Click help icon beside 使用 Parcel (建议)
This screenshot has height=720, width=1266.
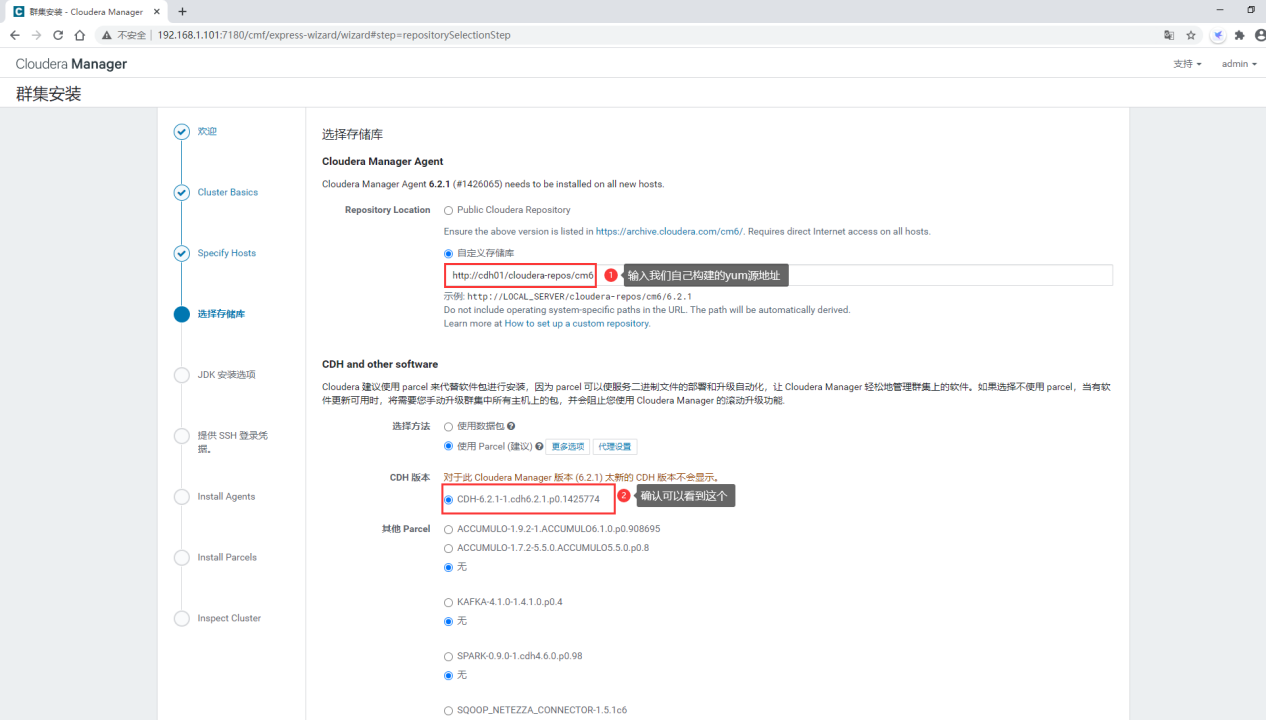coord(539,447)
